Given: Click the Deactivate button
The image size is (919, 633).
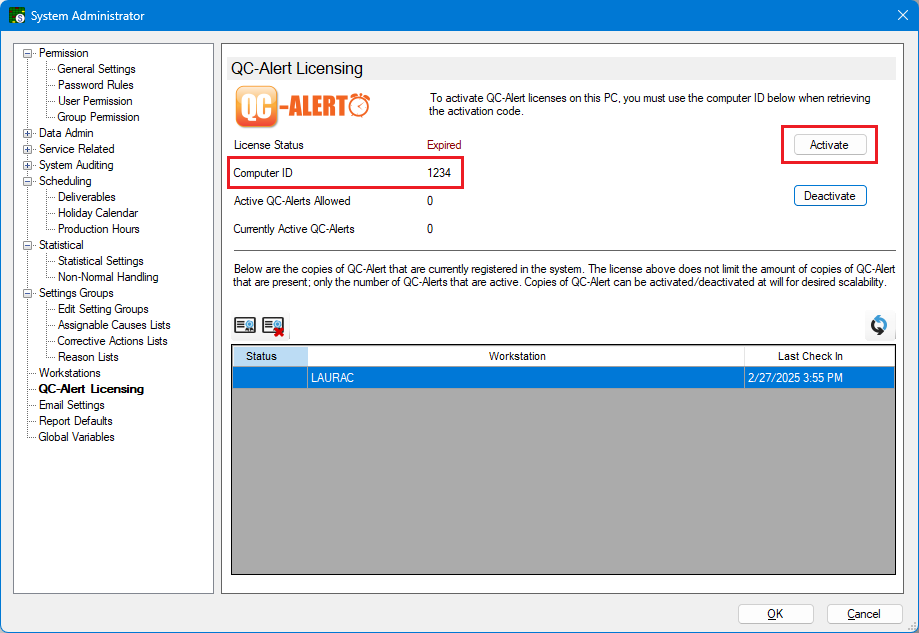Looking at the screenshot, I should point(830,196).
